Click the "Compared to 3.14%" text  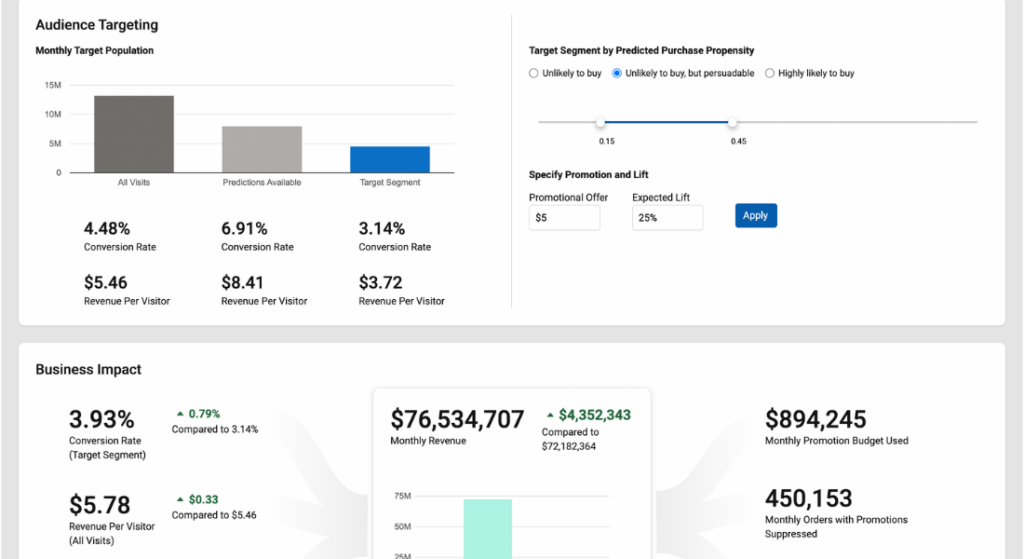click(215, 429)
